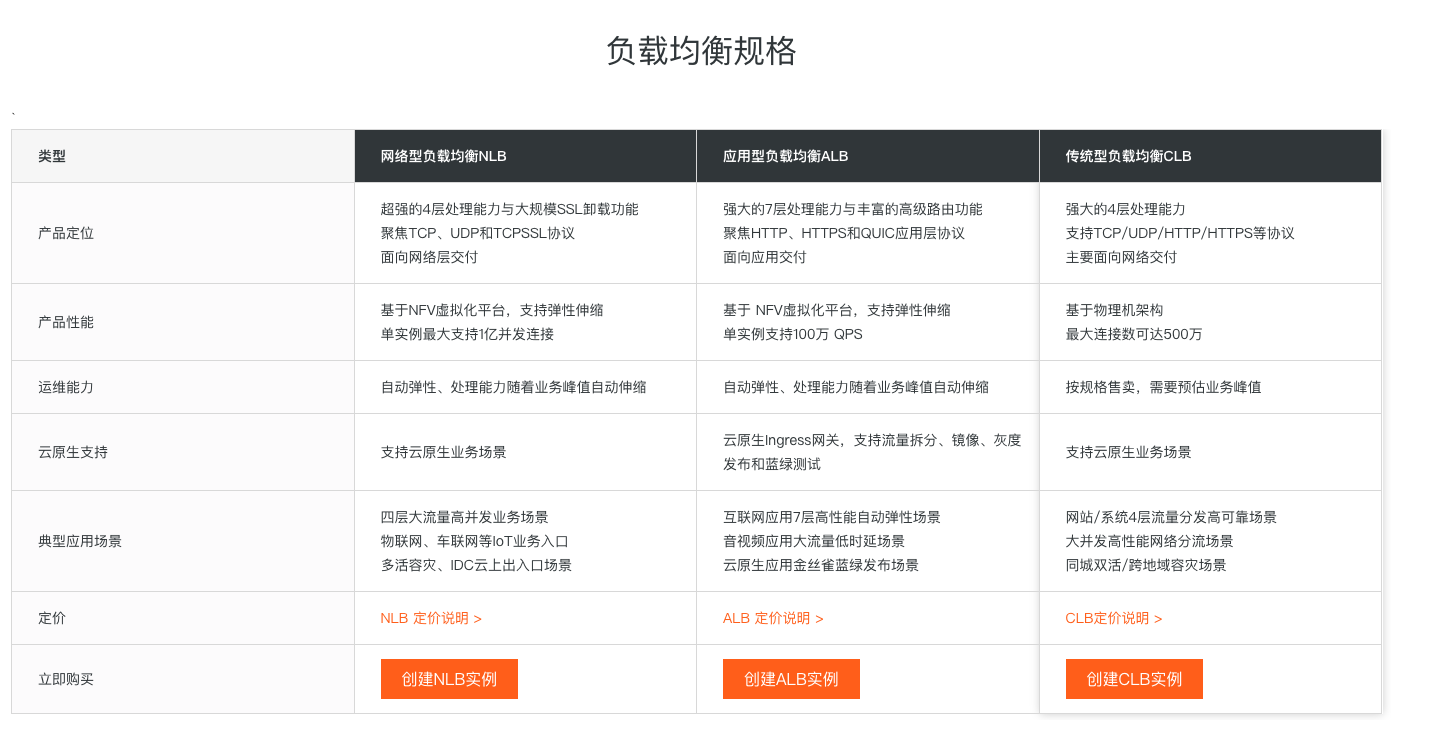
Task: Click text 聚焦TCP、UDP和TCPSSL协议
Action: (478, 233)
